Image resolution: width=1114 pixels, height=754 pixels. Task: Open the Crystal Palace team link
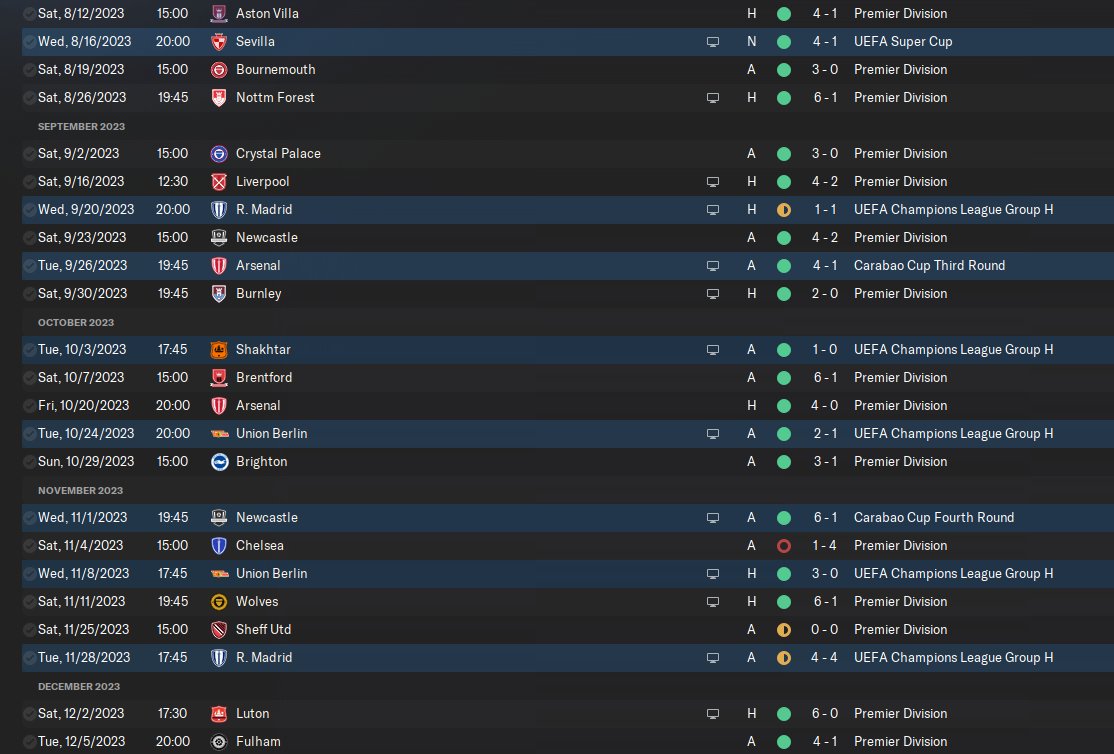(278, 154)
